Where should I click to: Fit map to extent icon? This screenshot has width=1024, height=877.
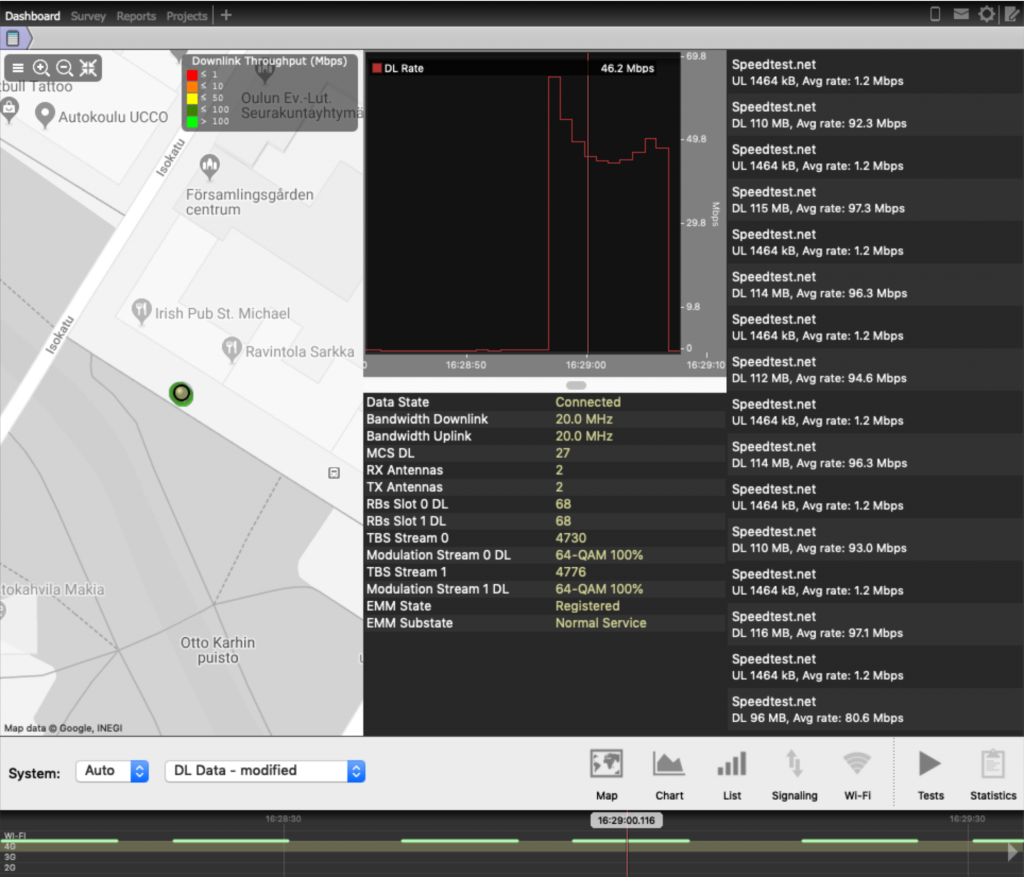pos(88,68)
